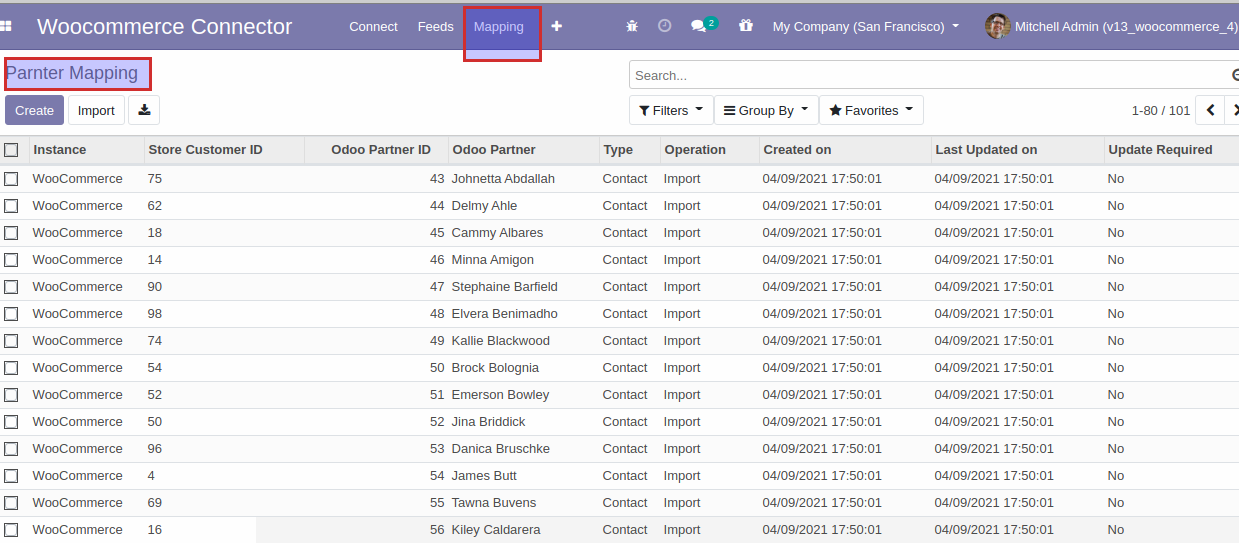The image size is (1239, 543).
Task: Click Emerson Bowley partner name
Action: point(500,395)
